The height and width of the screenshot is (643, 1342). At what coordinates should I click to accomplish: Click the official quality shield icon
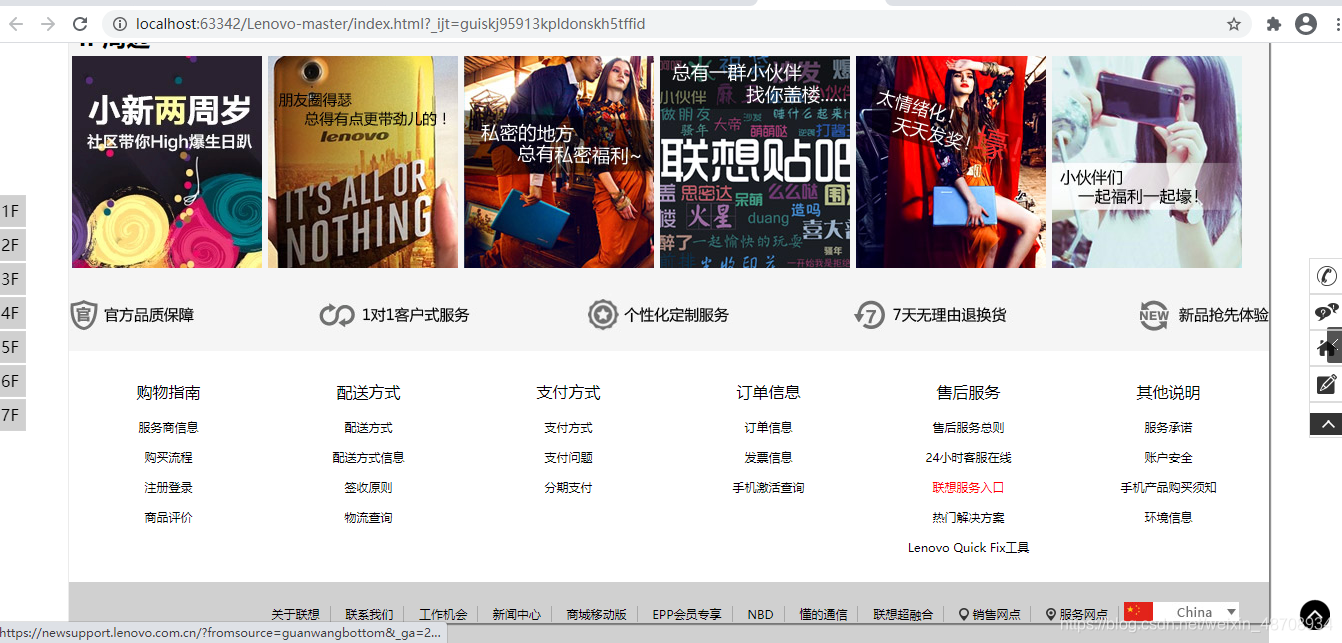coord(84,315)
